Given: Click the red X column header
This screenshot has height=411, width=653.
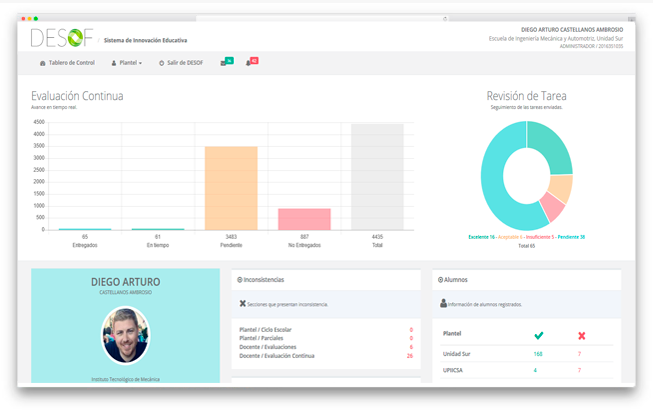Looking at the screenshot, I should click(581, 335).
